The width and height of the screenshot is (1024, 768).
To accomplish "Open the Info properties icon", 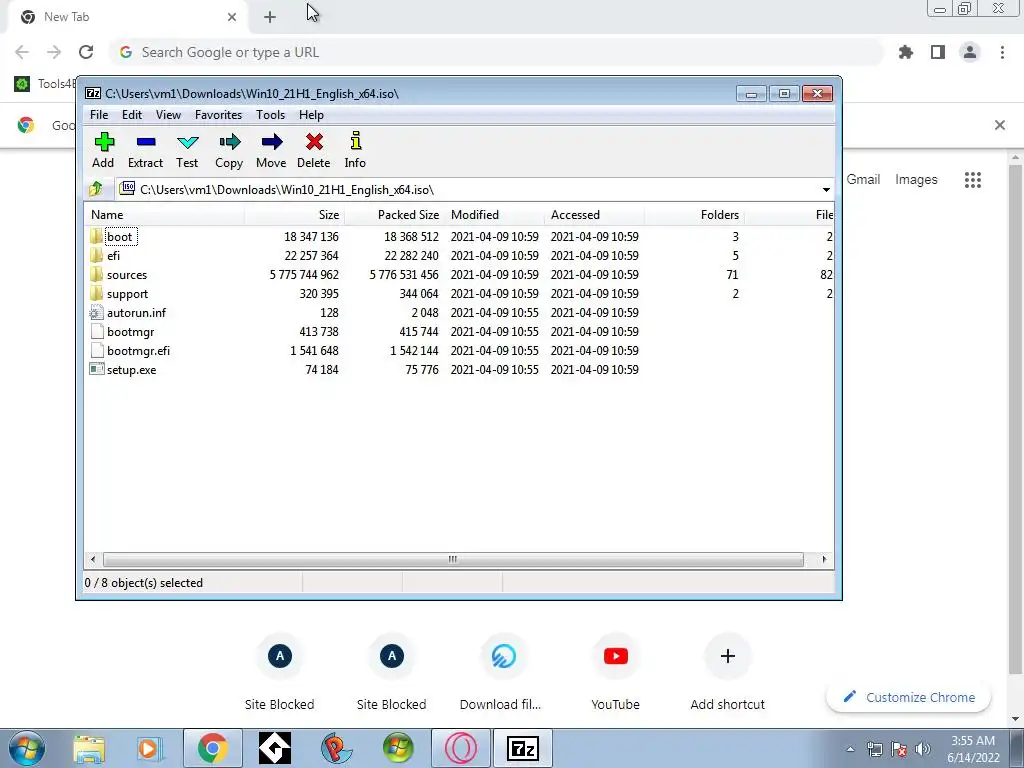I will tap(355, 141).
